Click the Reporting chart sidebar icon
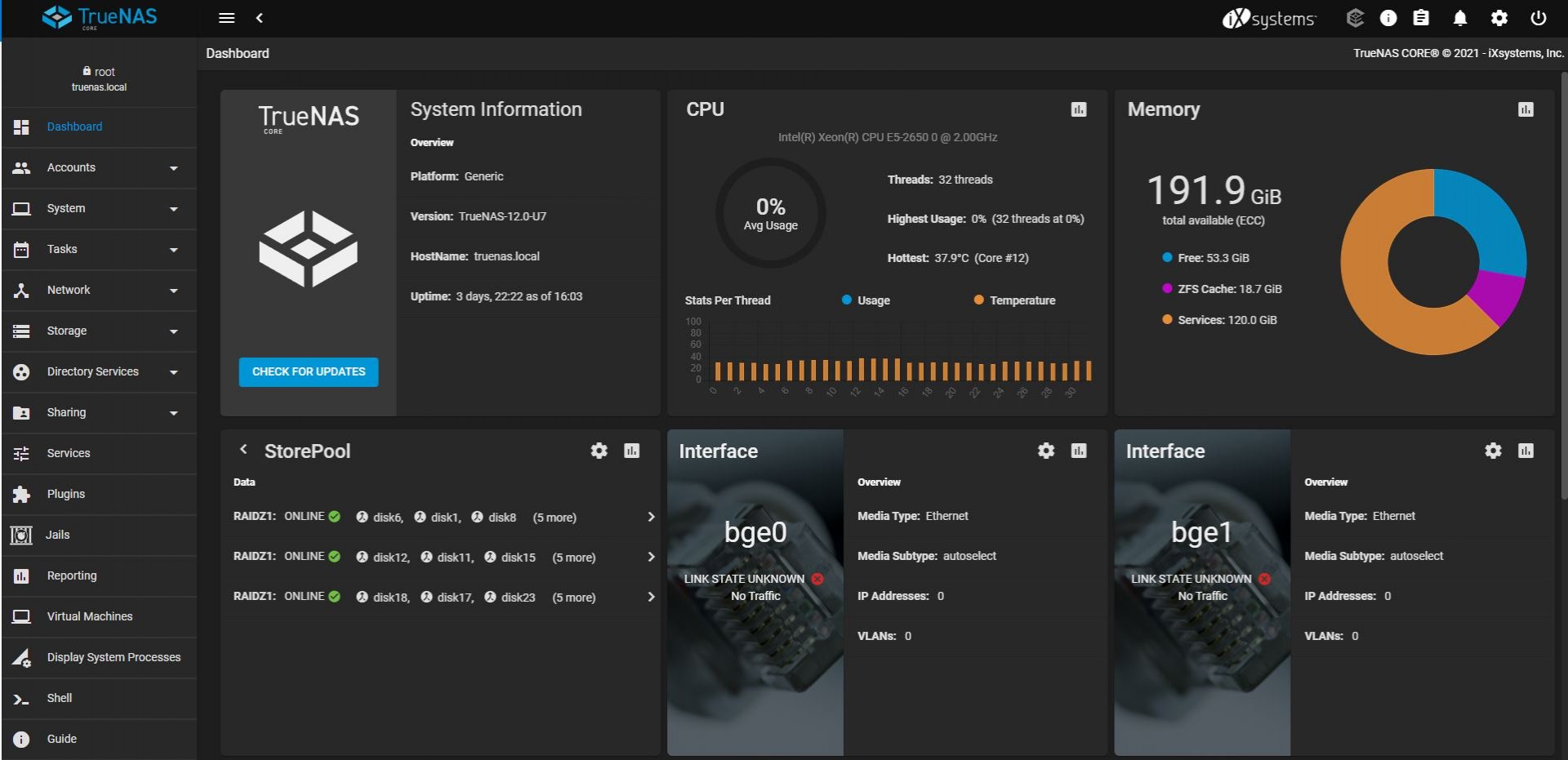The image size is (1568, 760). pyautogui.click(x=21, y=576)
